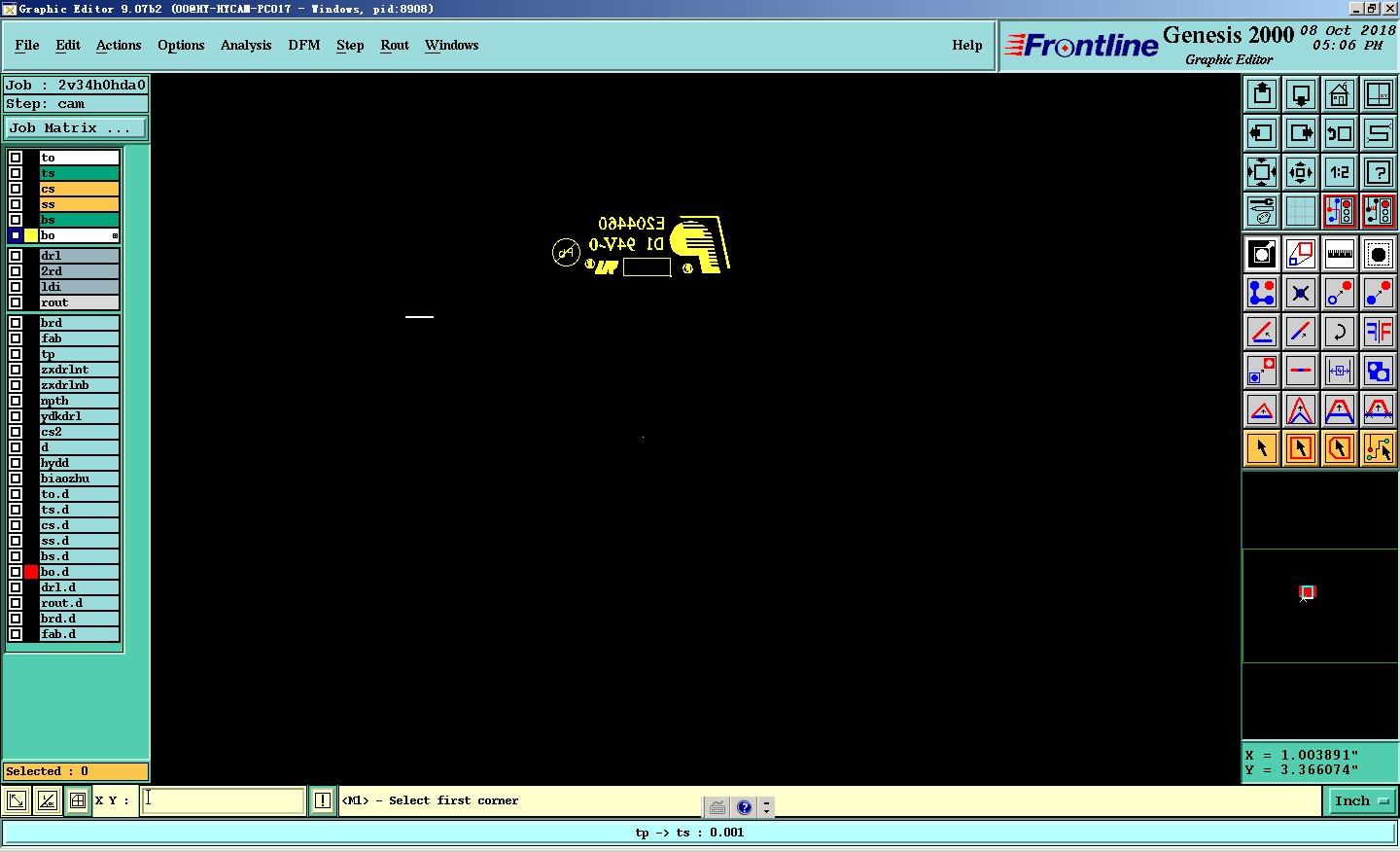This screenshot has height=852, width=1400.
Task: Select the mirror feature tool
Action: 1379,332
